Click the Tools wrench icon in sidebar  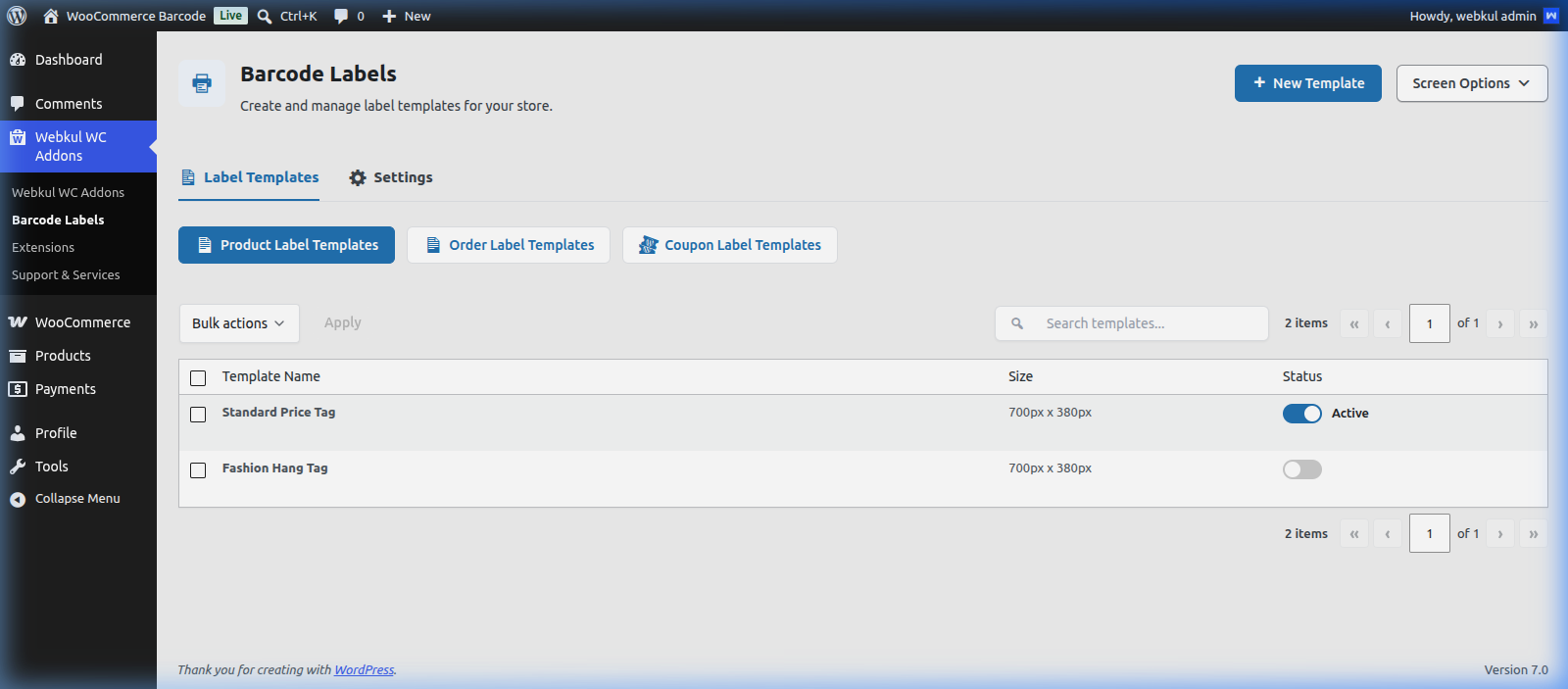[x=18, y=467]
